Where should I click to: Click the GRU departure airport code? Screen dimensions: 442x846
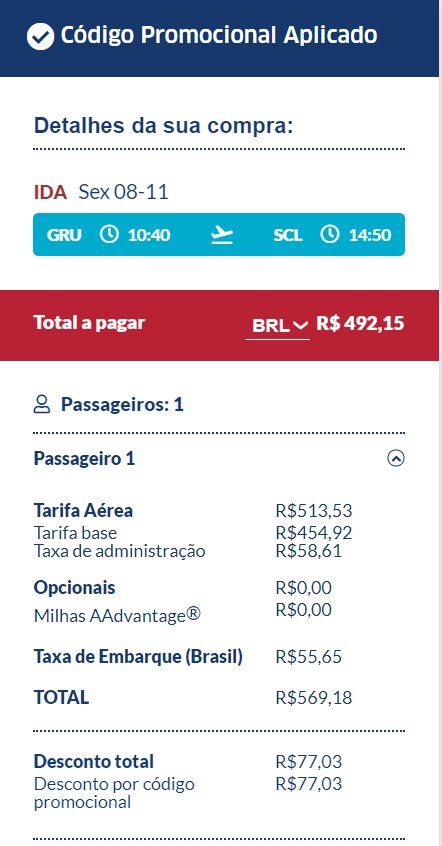[x=64, y=235]
